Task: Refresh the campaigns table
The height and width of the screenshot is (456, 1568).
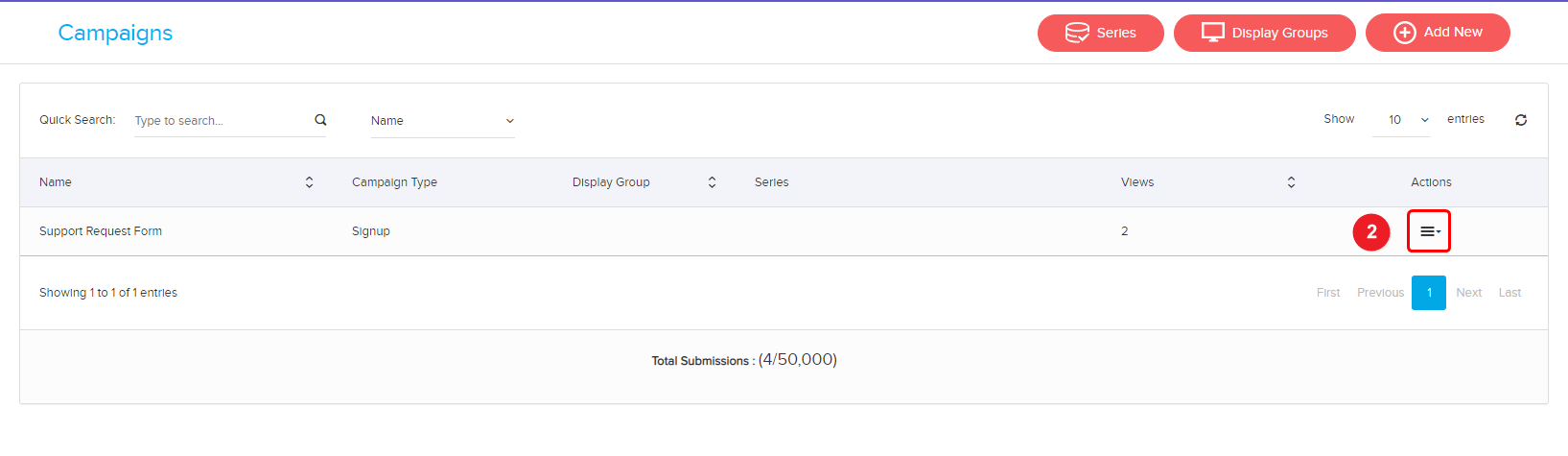Action: [1521, 120]
